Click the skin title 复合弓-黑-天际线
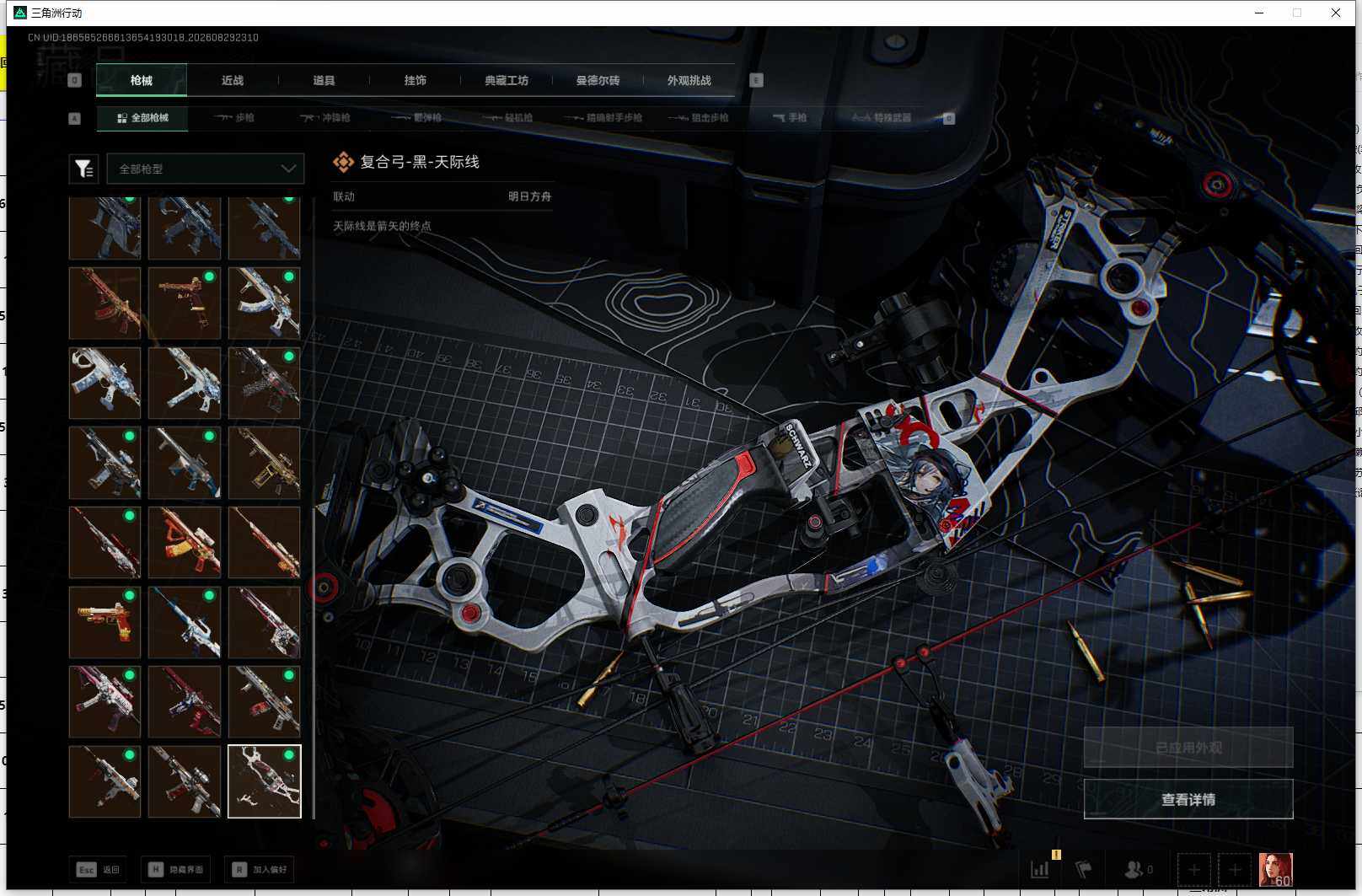1362x896 pixels. tap(420, 162)
